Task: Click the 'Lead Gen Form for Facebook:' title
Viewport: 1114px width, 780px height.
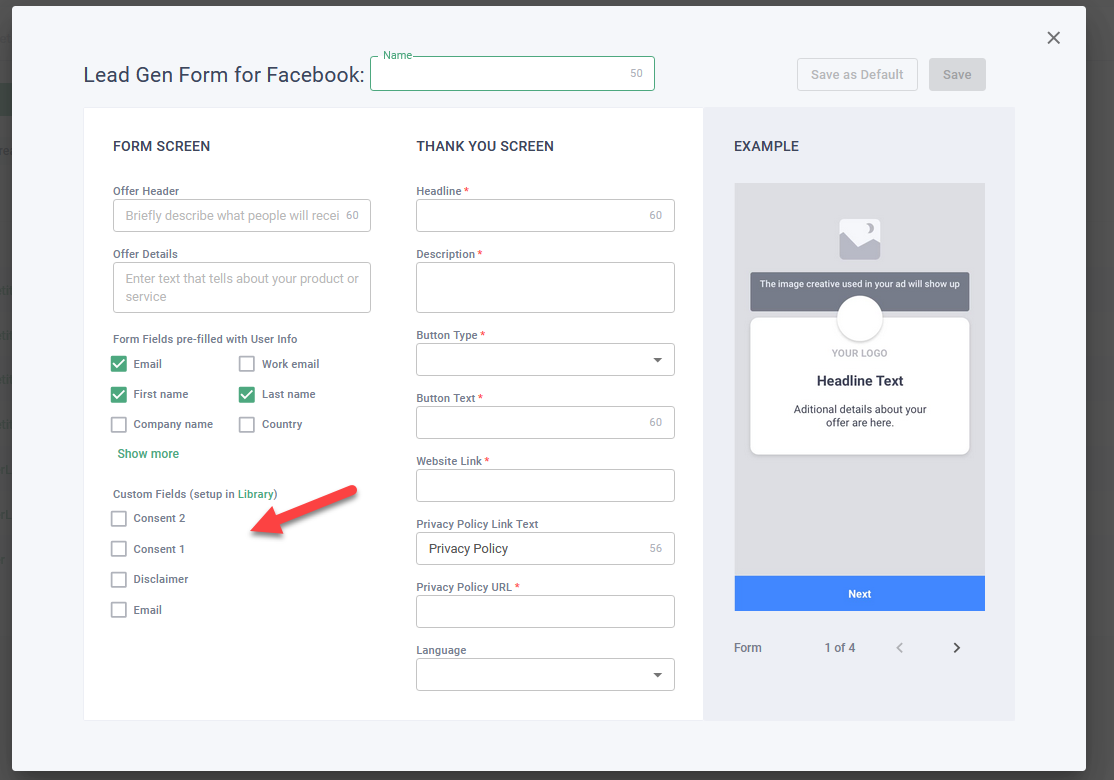Action: point(224,75)
